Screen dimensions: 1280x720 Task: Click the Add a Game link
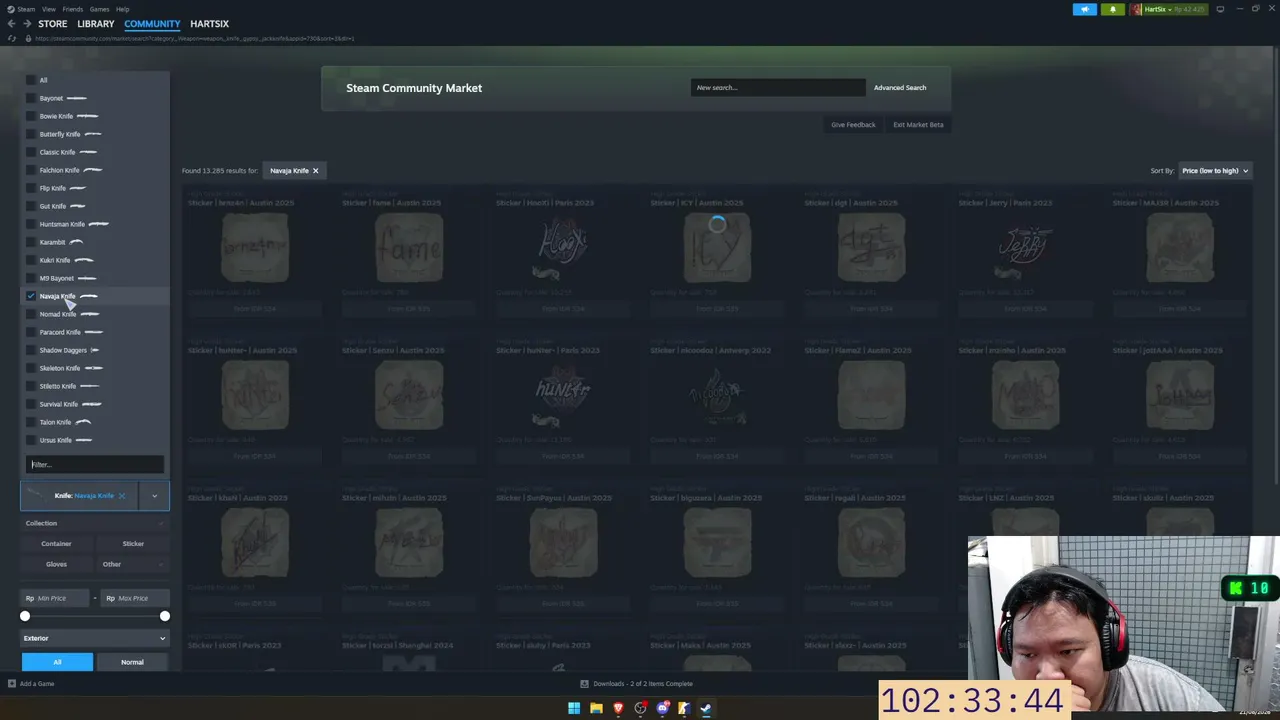[x=37, y=684]
